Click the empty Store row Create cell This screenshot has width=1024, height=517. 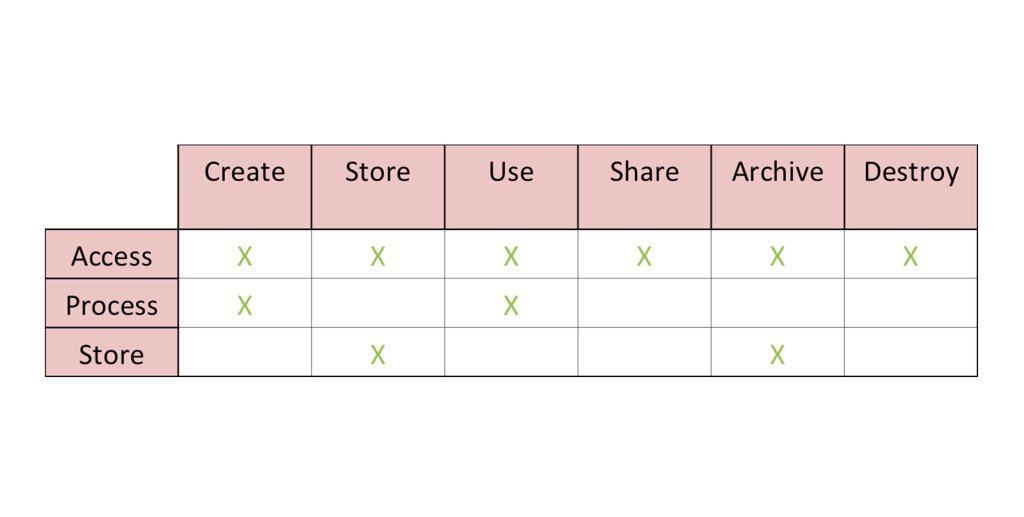pos(245,352)
